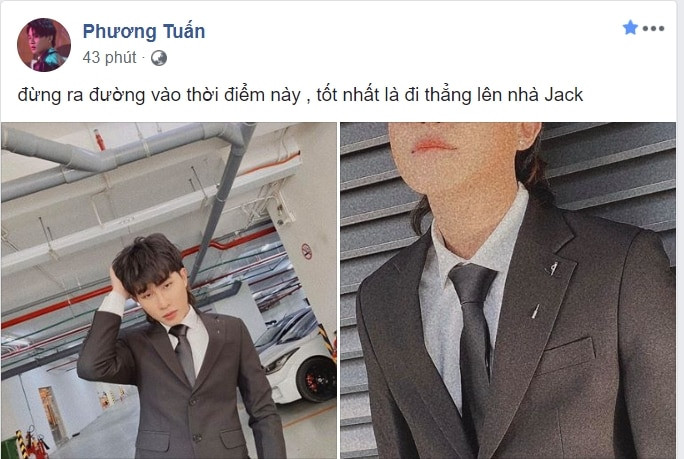The height and width of the screenshot is (459, 684).
Task: Open Phương Tuấn's round profile picture
Action: tap(44, 45)
